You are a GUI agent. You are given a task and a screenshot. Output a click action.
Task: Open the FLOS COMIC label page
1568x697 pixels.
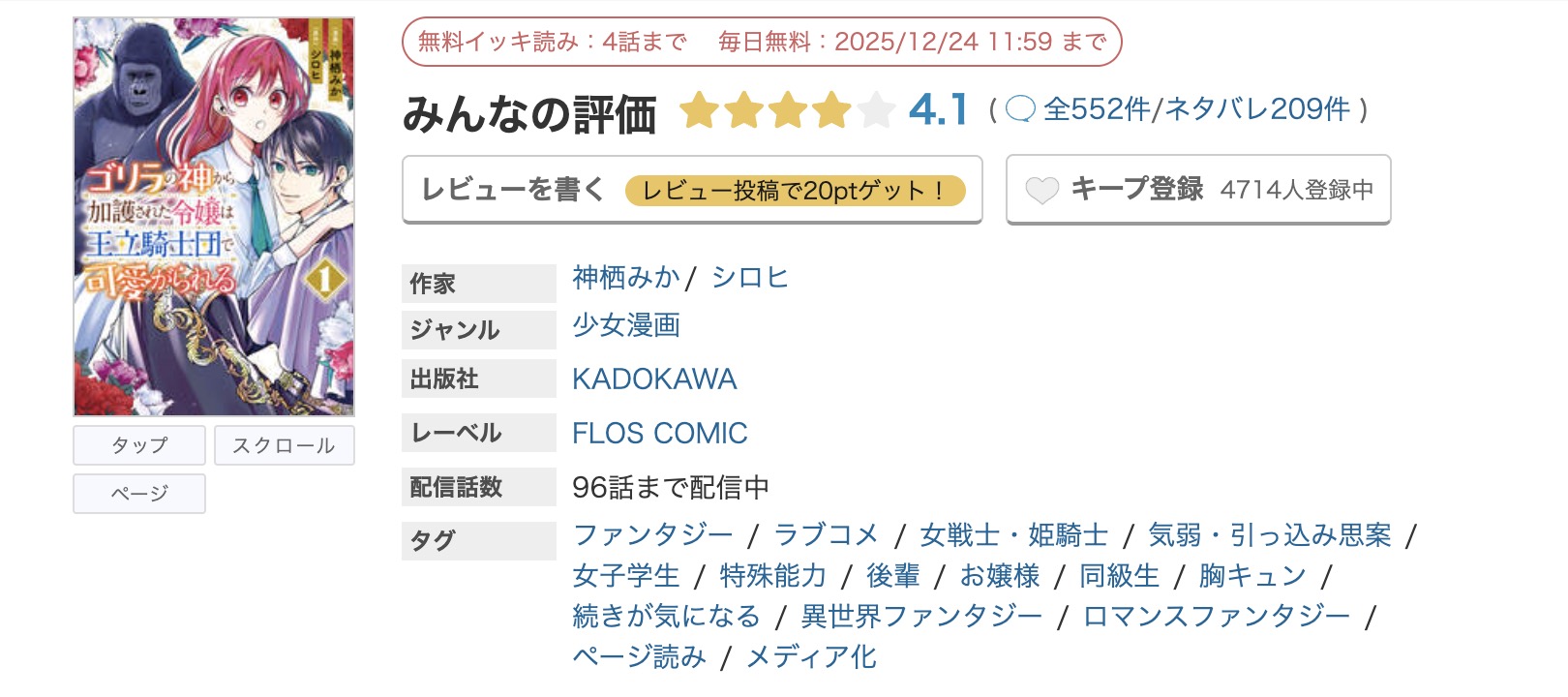[x=660, y=433]
